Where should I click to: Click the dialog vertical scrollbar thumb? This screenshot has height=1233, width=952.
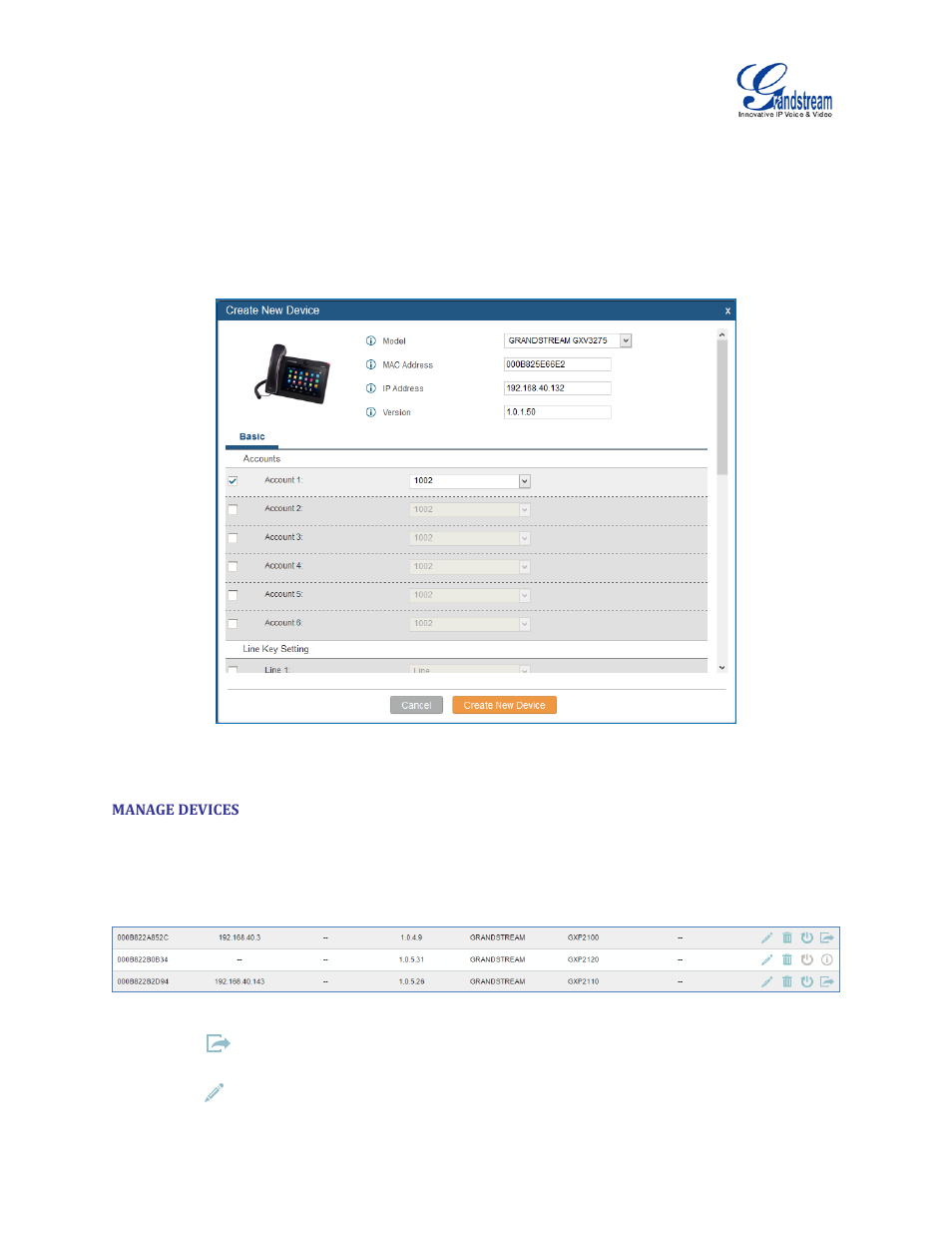pyautogui.click(x=722, y=407)
